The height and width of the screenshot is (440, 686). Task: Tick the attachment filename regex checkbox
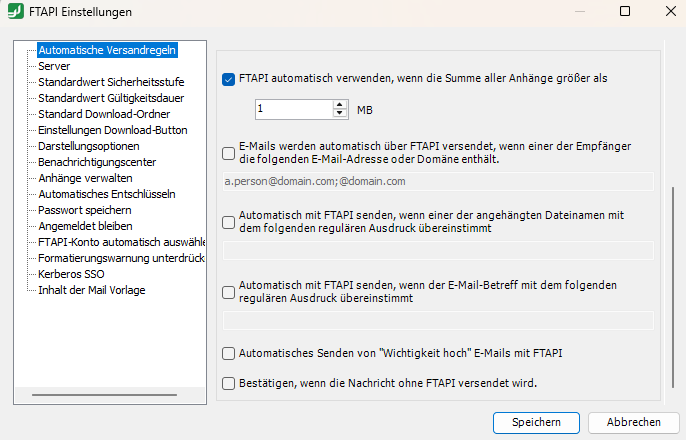click(228, 221)
